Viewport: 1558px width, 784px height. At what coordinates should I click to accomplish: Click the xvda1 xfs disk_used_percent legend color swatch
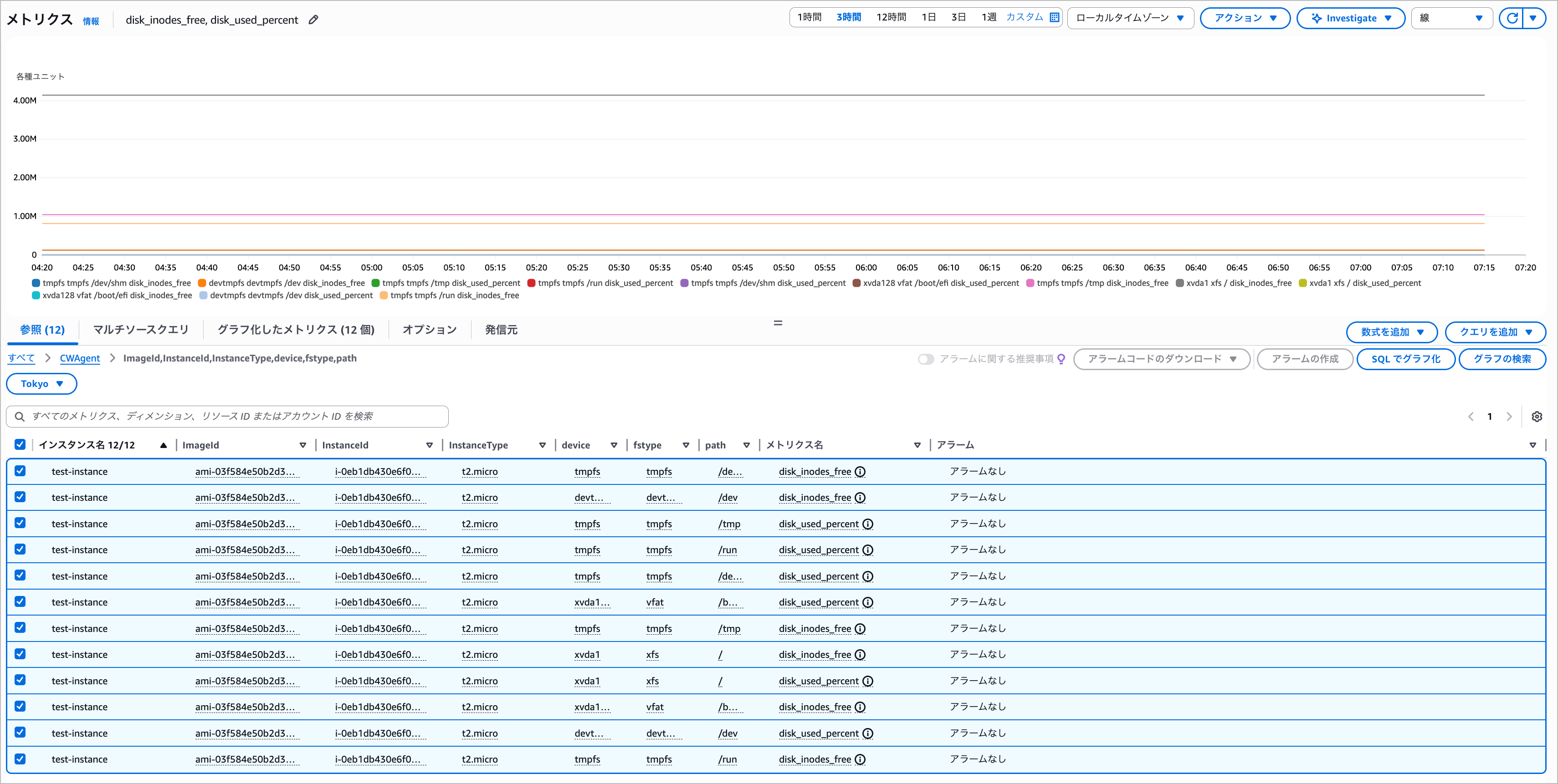pyautogui.click(x=1303, y=283)
